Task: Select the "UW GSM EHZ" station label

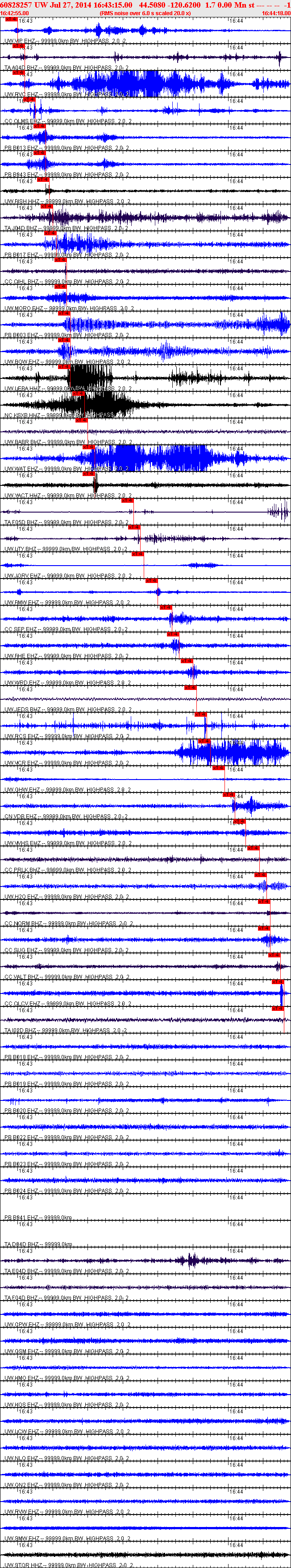Action: click(x=21, y=1351)
